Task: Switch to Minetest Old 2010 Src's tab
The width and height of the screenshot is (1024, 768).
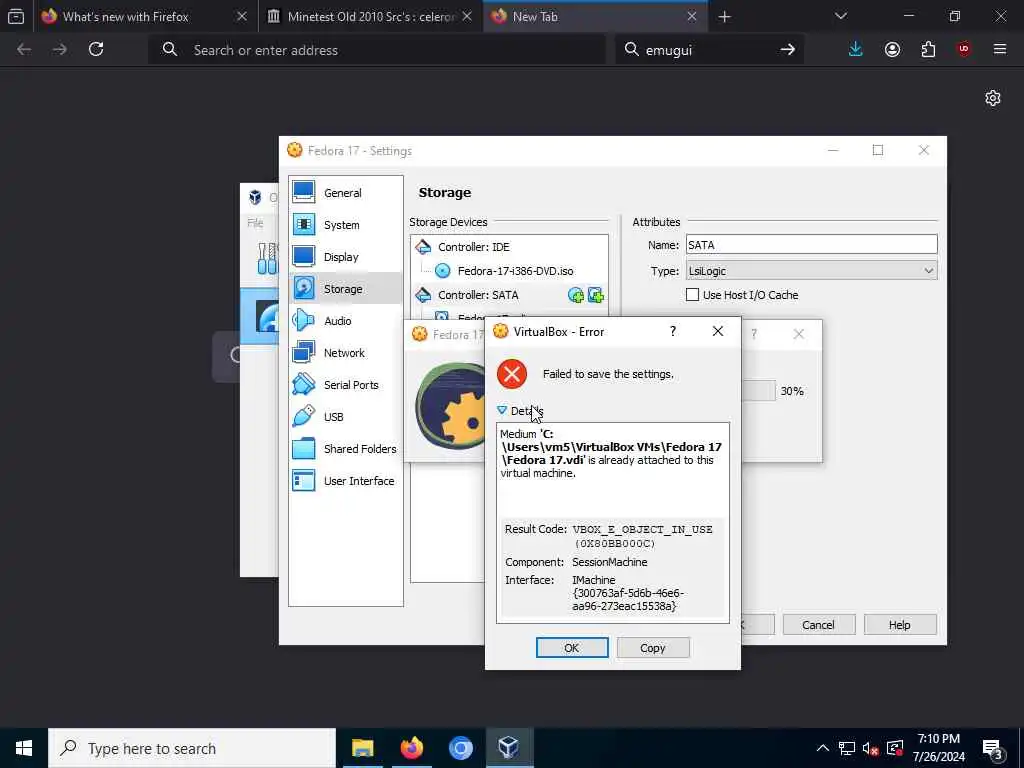Action: [371, 17]
